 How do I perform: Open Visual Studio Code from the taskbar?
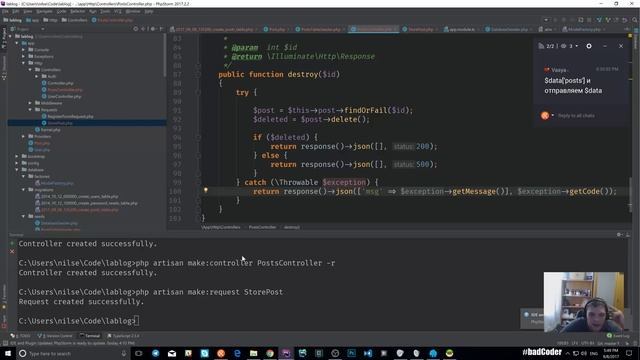[368, 353]
